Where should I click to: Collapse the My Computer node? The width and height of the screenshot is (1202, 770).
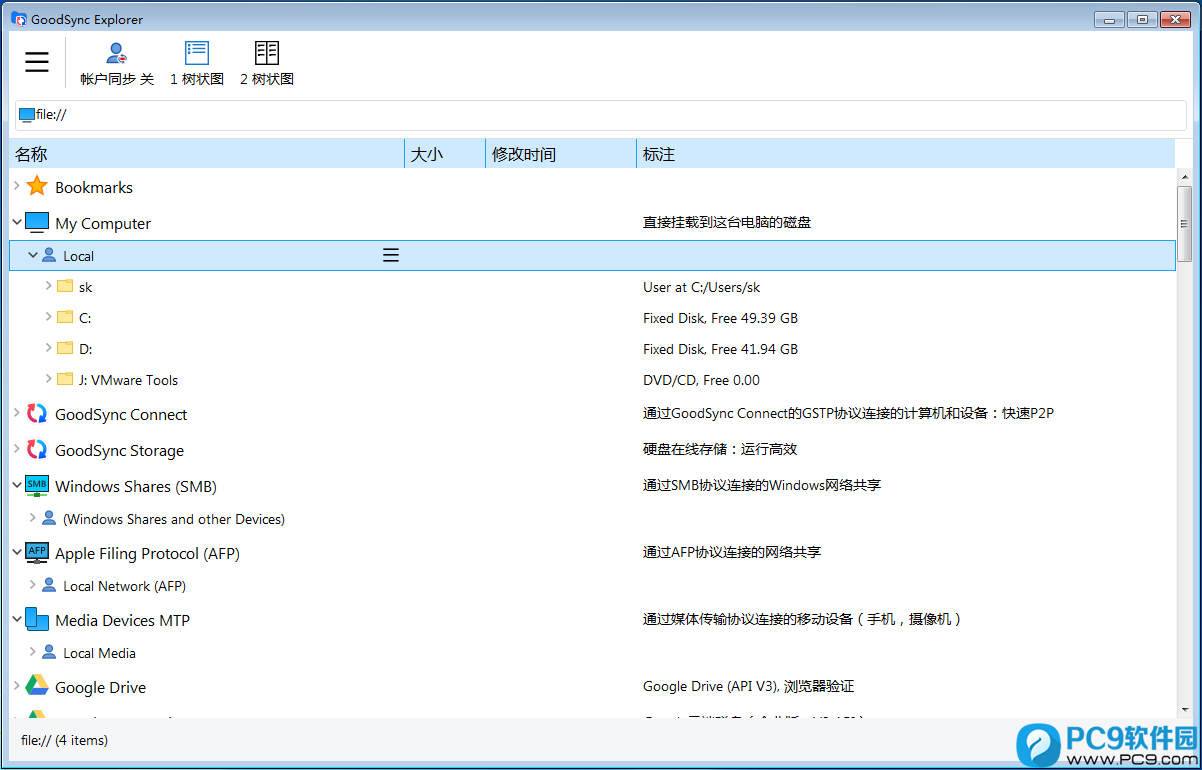coord(17,222)
